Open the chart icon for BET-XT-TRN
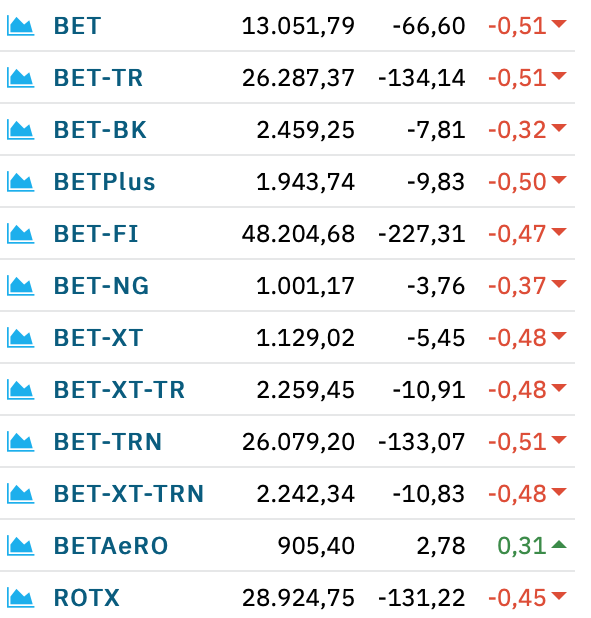 coord(21,494)
